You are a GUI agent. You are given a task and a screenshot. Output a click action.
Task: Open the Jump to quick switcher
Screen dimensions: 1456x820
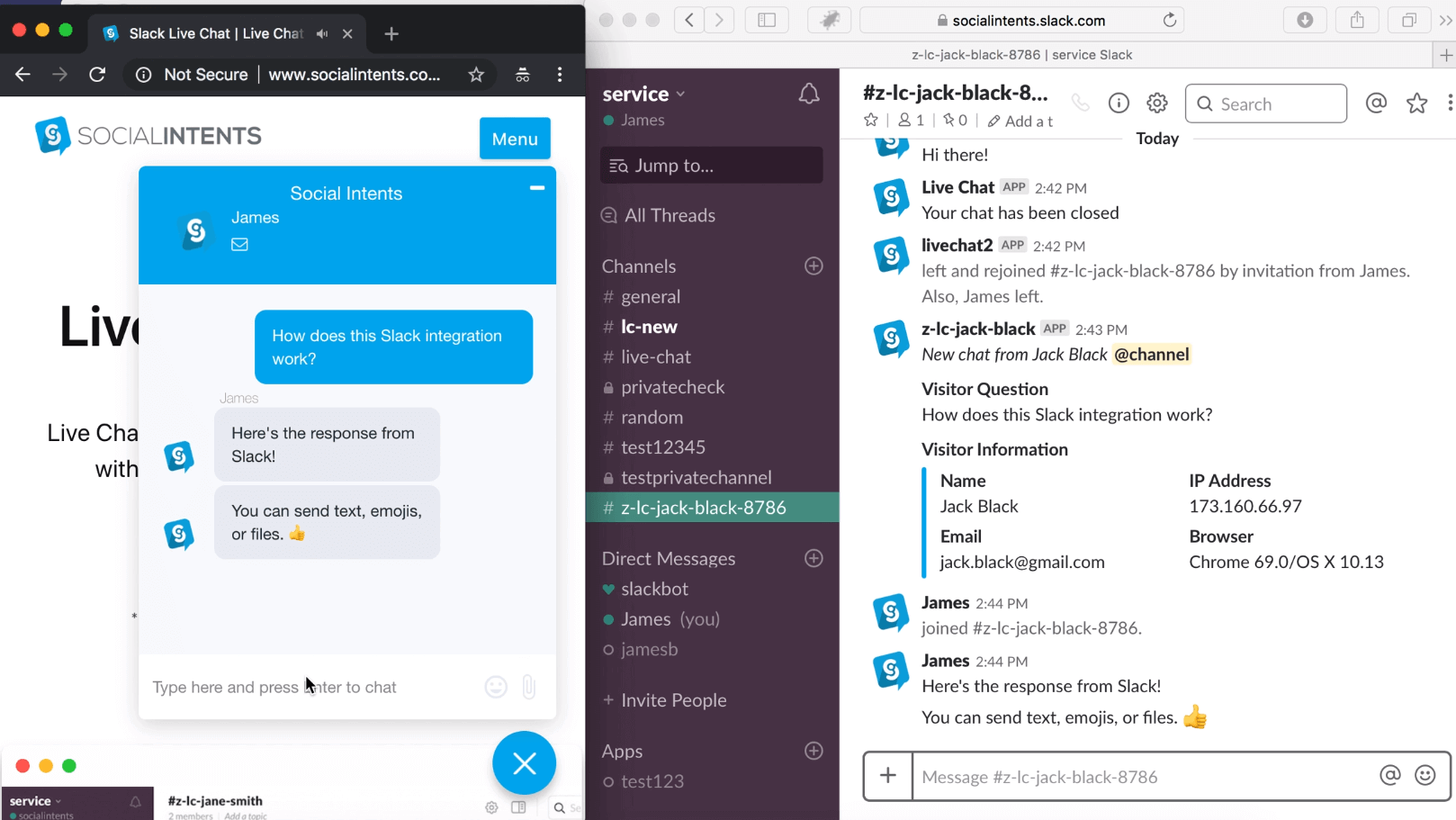tap(711, 165)
